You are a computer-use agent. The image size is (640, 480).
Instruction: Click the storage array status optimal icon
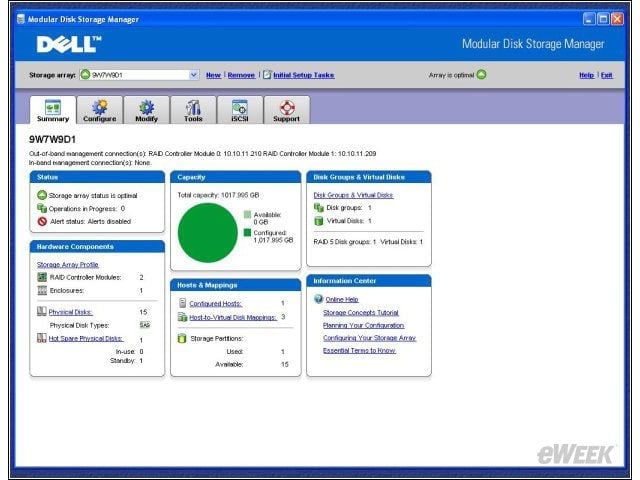42,195
